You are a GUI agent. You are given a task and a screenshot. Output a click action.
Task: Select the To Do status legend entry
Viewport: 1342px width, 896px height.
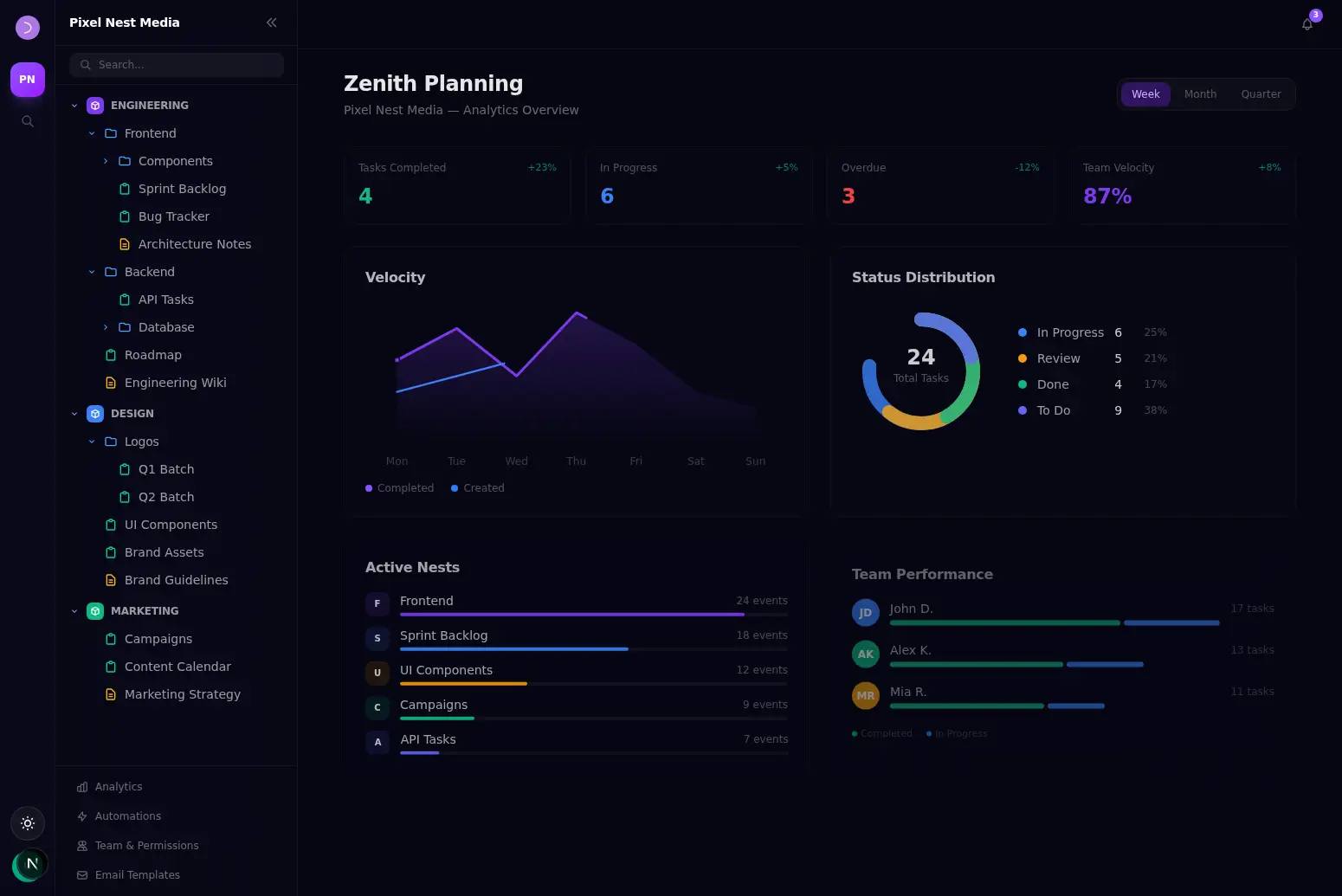tap(1093, 410)
